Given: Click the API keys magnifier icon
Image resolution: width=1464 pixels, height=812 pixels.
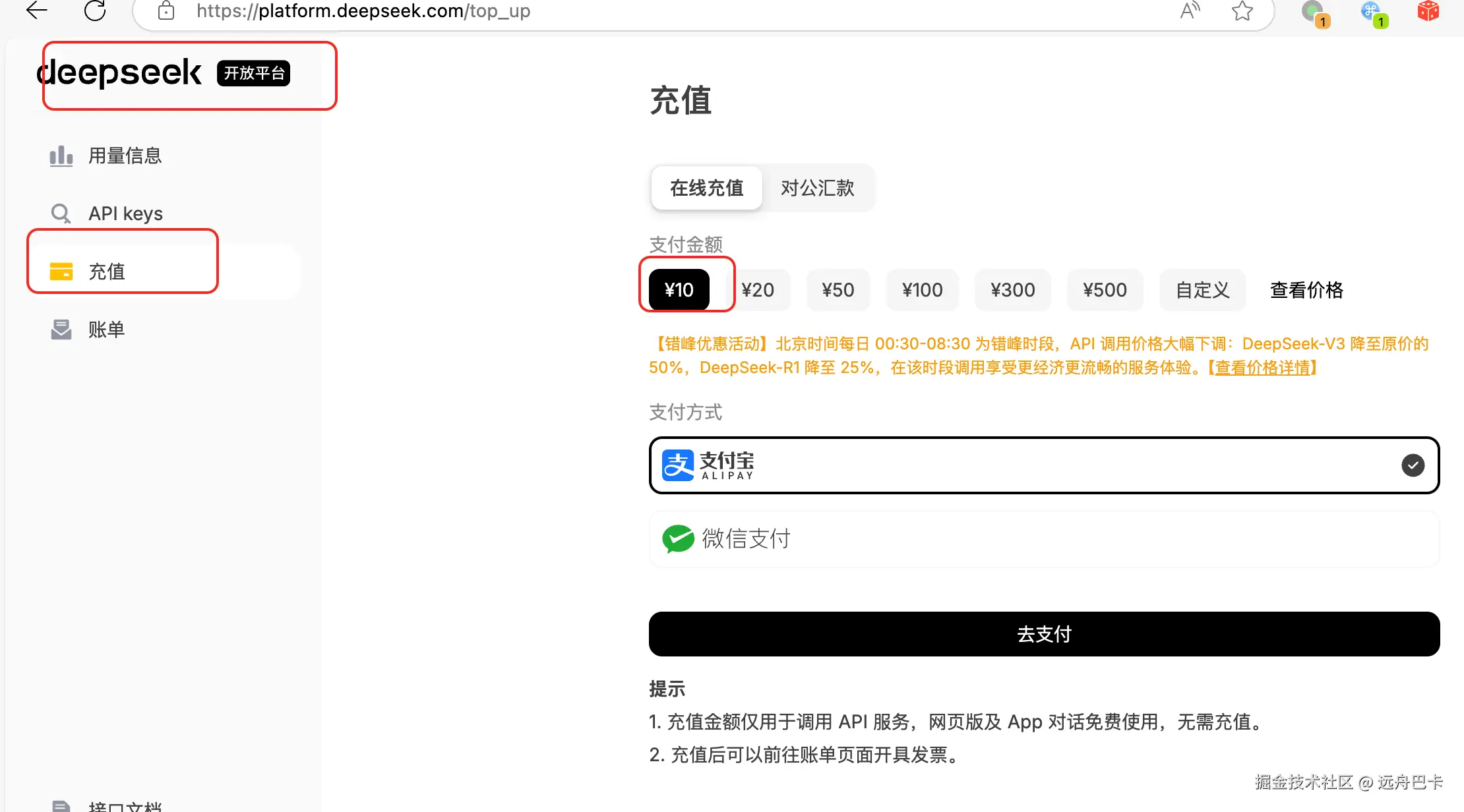Looking at the screenshot, I should coord(61,214).
